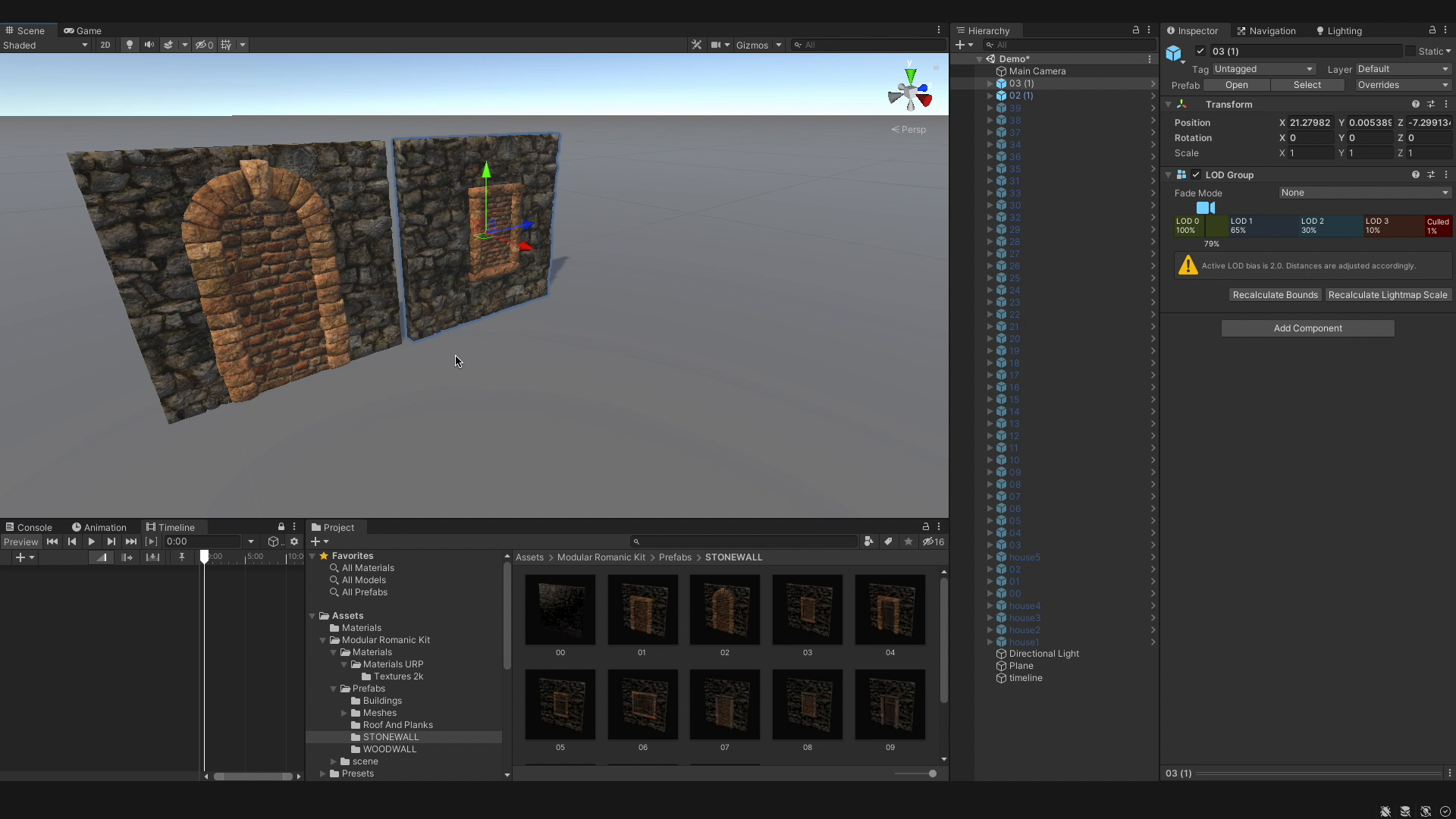1456x819 pixels.
Task: Lock the Timeline panel
Action: (281, 527)
